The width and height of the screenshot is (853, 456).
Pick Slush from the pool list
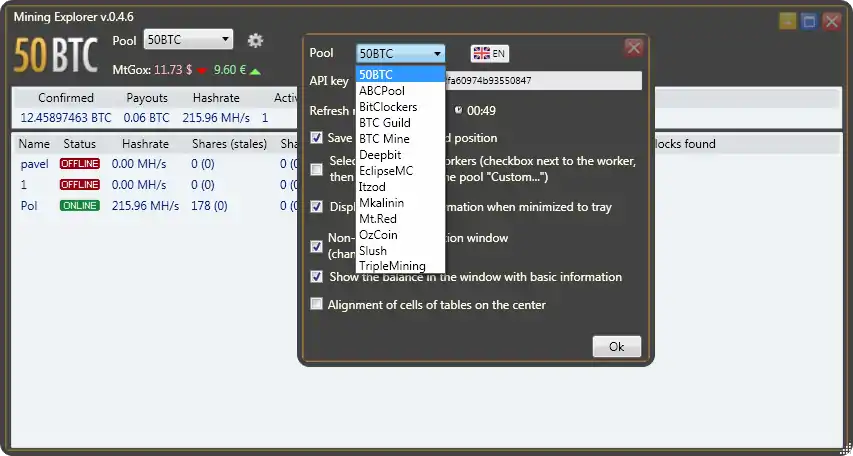coord(373,250)
